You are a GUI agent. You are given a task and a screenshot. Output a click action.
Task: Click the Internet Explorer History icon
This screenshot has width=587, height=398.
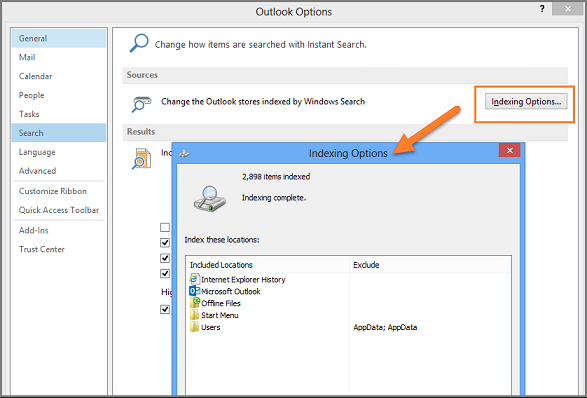tap(194, 279)
